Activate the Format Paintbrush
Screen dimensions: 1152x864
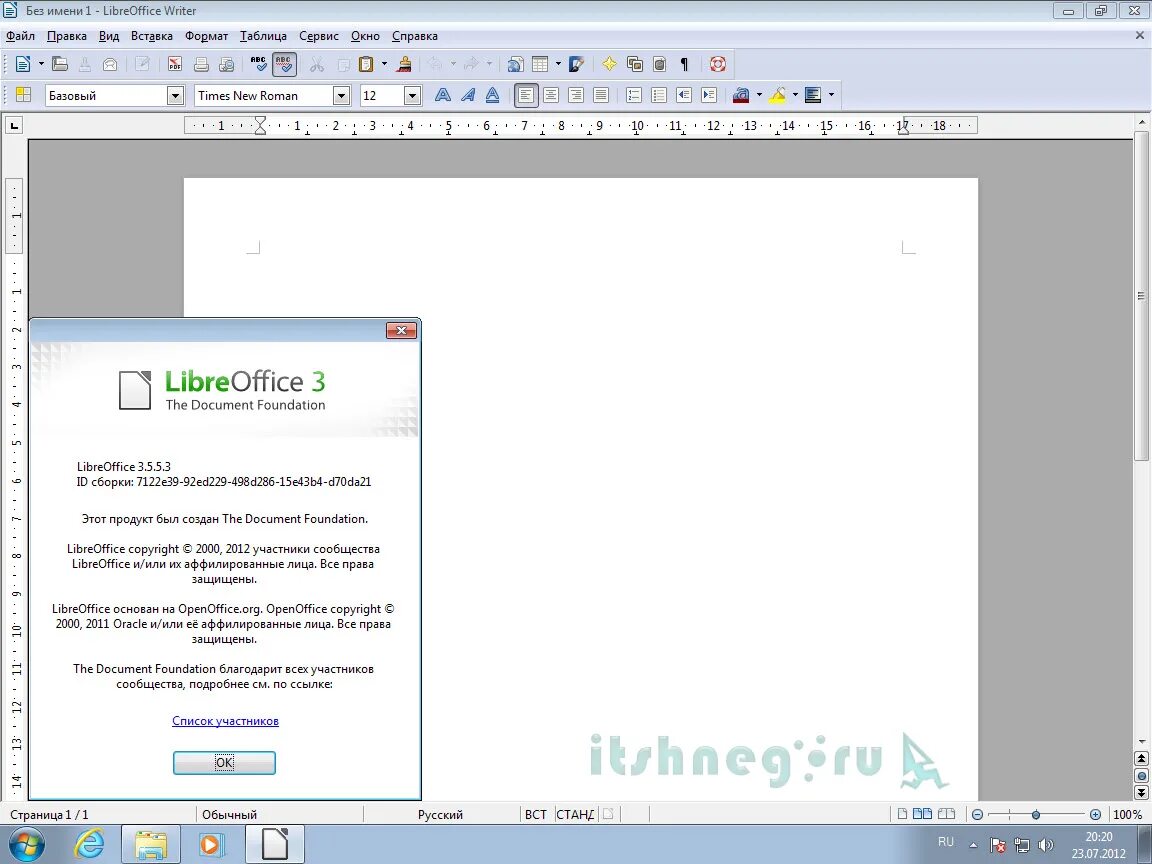point(404,64)
